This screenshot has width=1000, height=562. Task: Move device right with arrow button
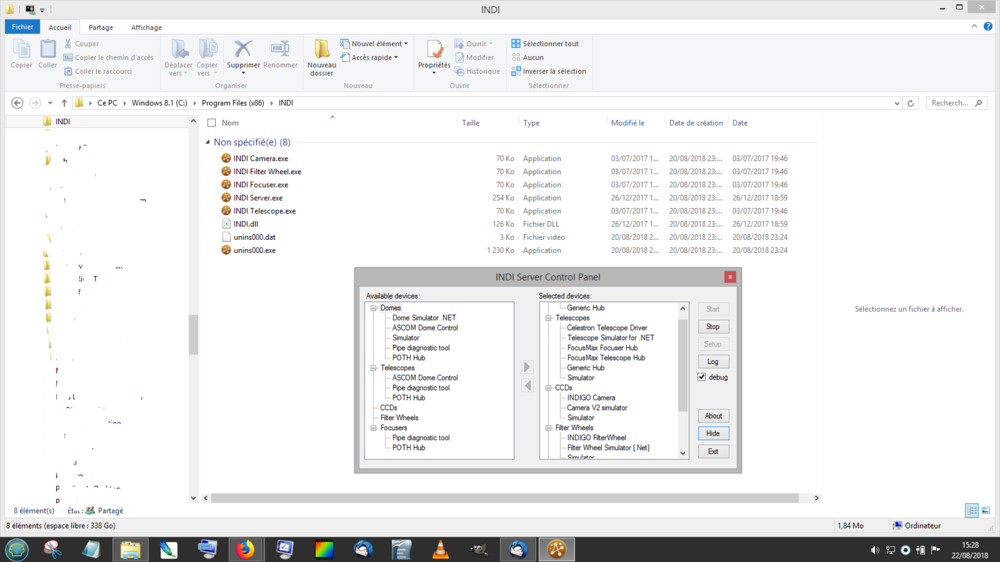527,367
